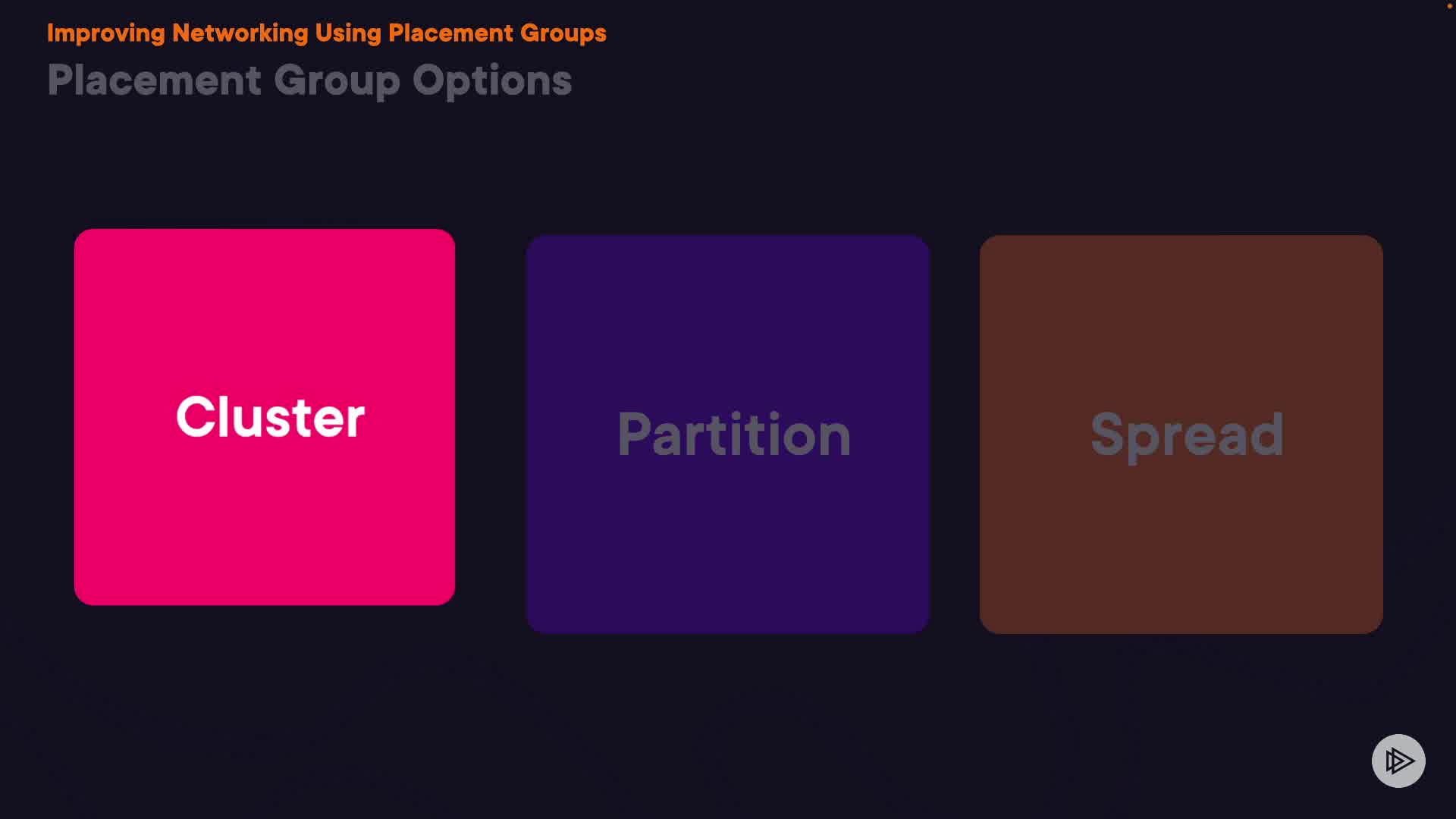Click the word "Networking" in the orange heading
Image resolution: width=1456 pixels, height=819 pixels.
click(240, 33)
